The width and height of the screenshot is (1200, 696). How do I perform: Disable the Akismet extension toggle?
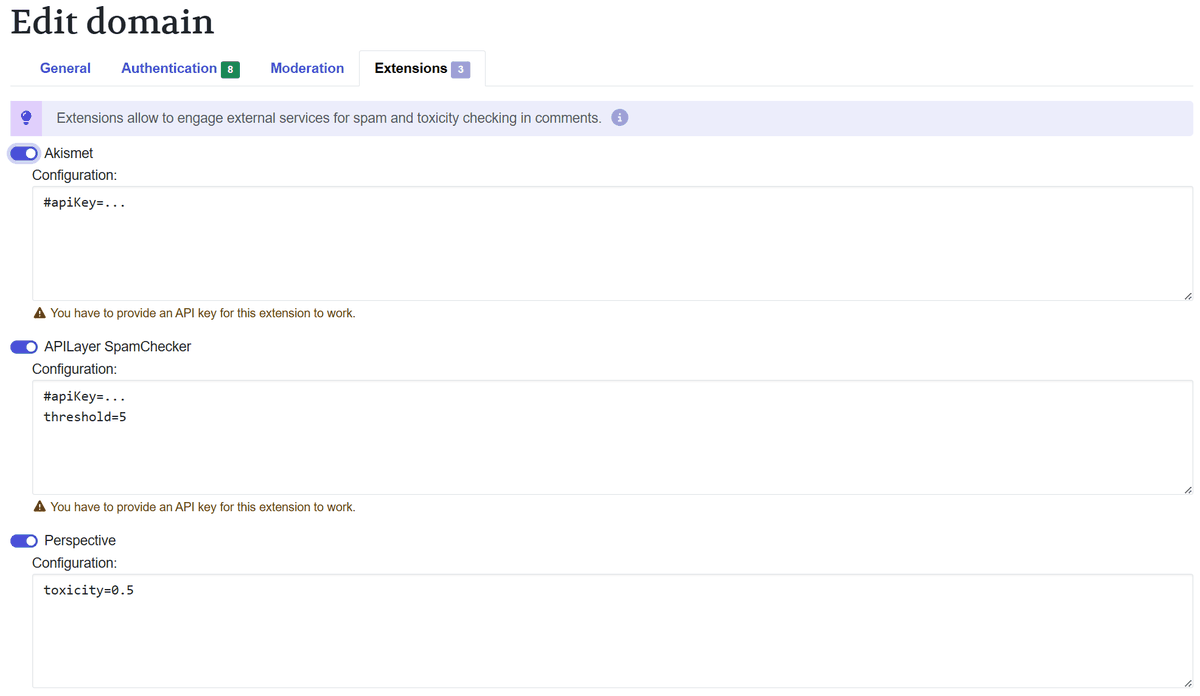[x=24, y=153]
